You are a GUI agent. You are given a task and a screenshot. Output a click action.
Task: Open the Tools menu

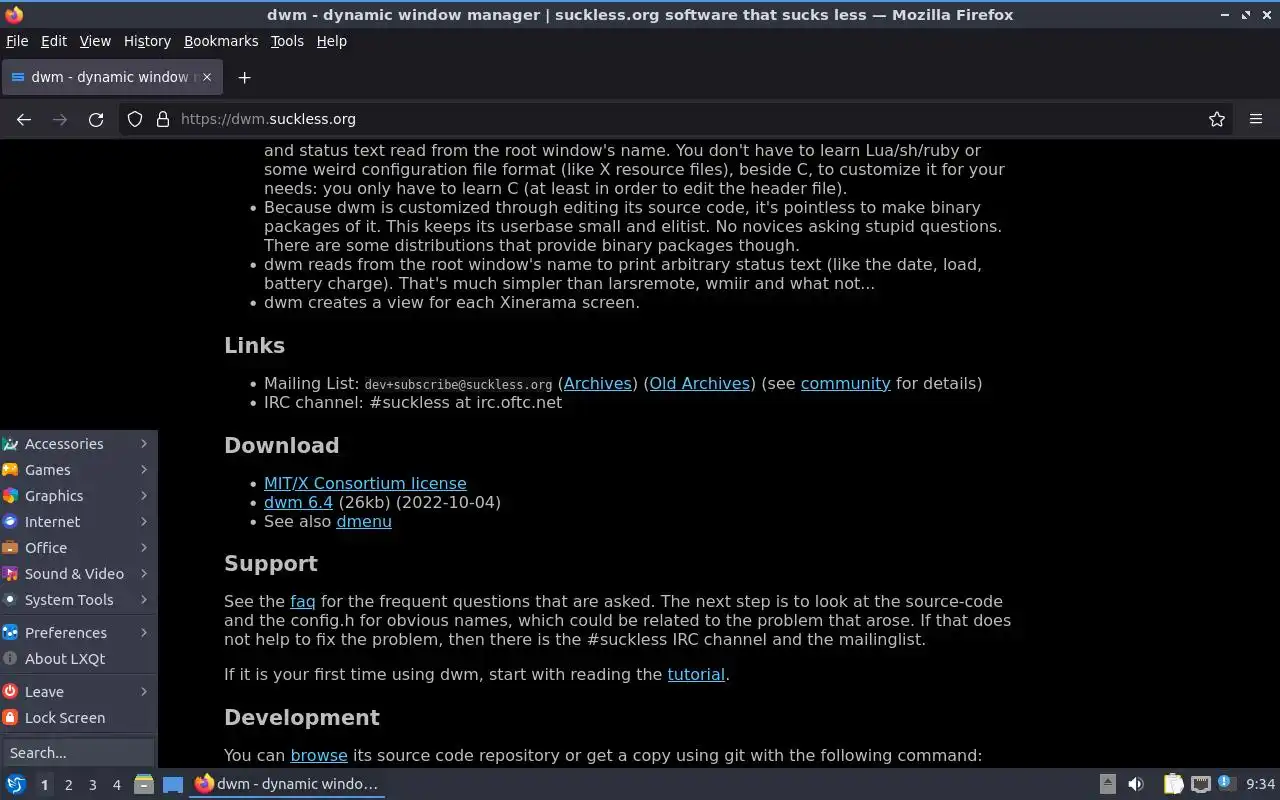click(287, 41)
